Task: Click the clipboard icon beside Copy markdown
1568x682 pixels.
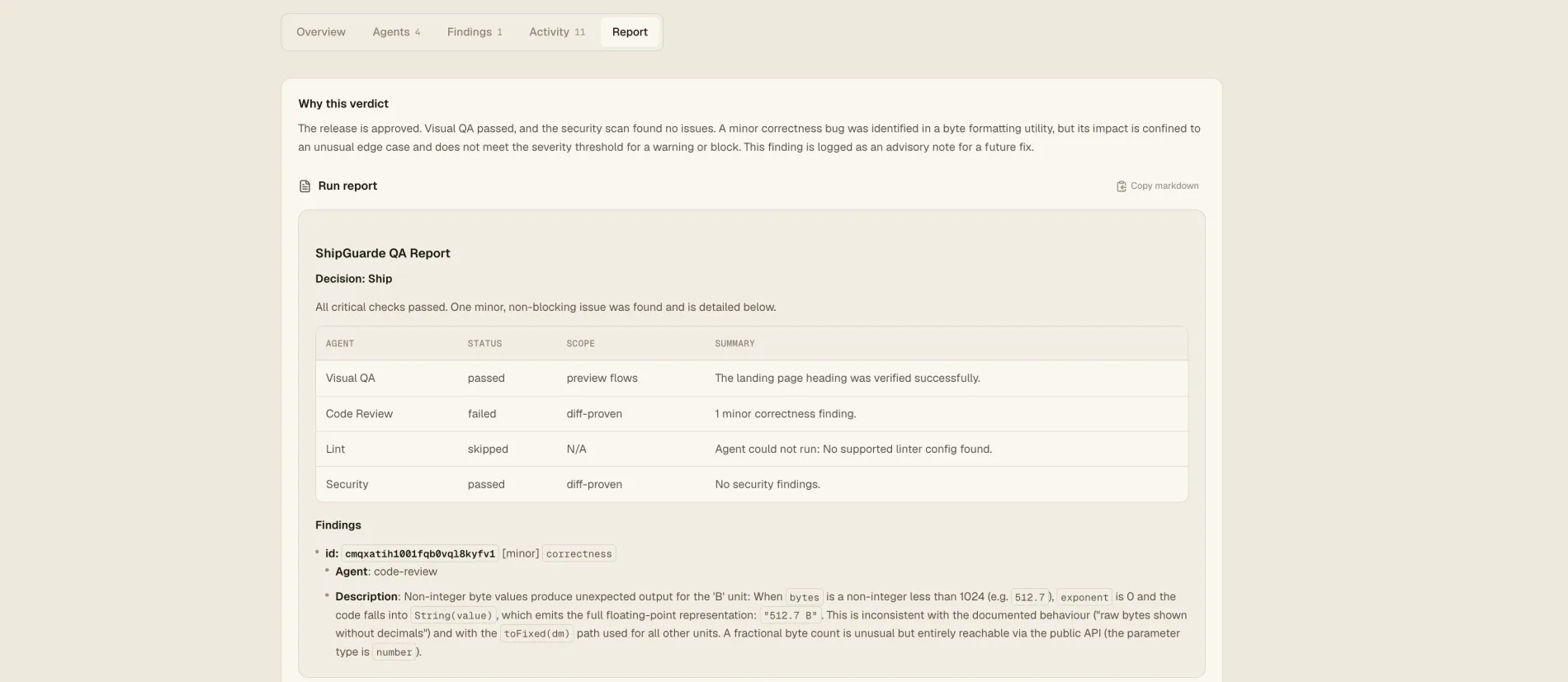Action: pos(1122,186)
